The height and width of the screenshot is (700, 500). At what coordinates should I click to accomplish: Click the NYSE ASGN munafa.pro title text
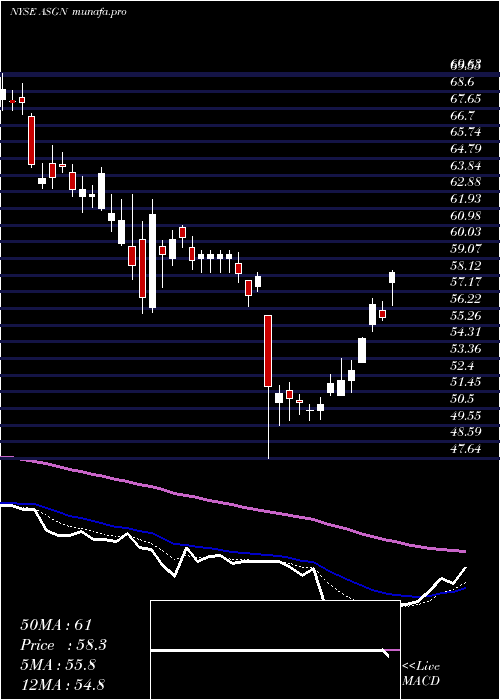(68, 12)
